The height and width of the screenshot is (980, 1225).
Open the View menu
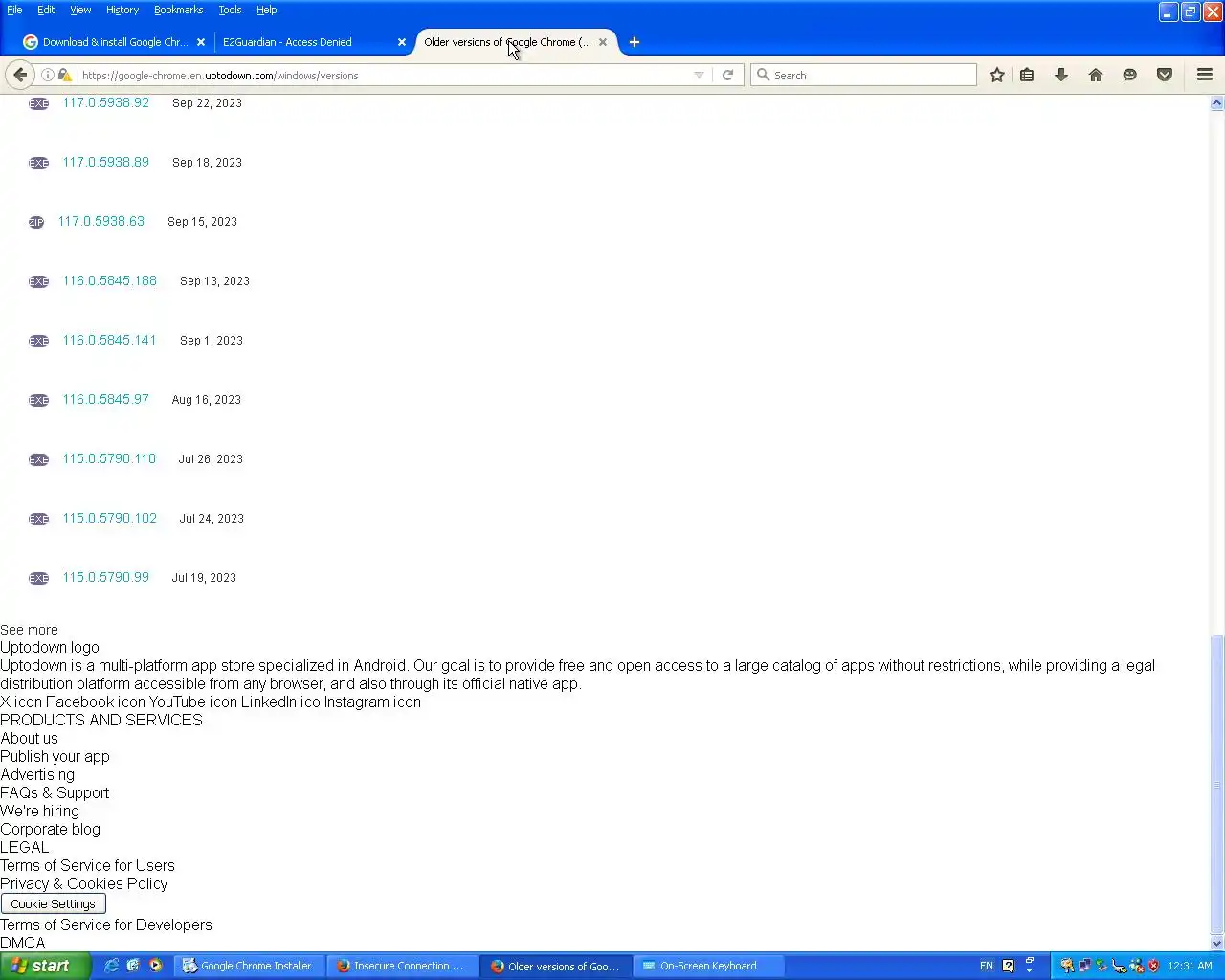pyautogui.click(x=80, y=10)
